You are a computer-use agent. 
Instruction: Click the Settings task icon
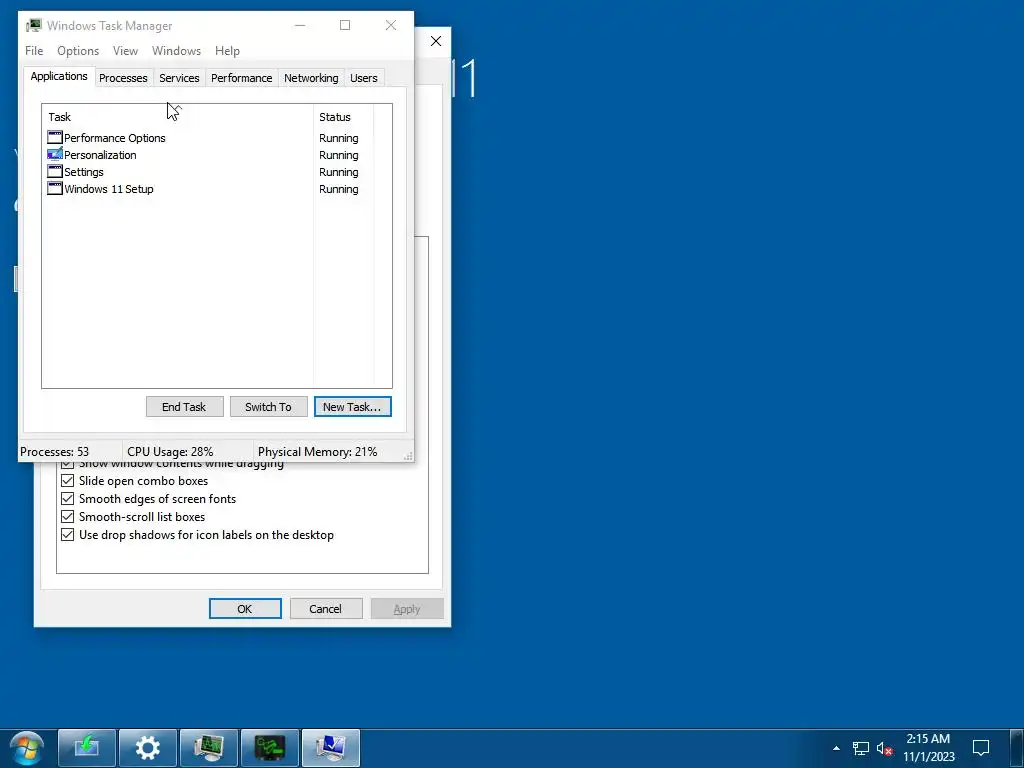coord(55,171)
